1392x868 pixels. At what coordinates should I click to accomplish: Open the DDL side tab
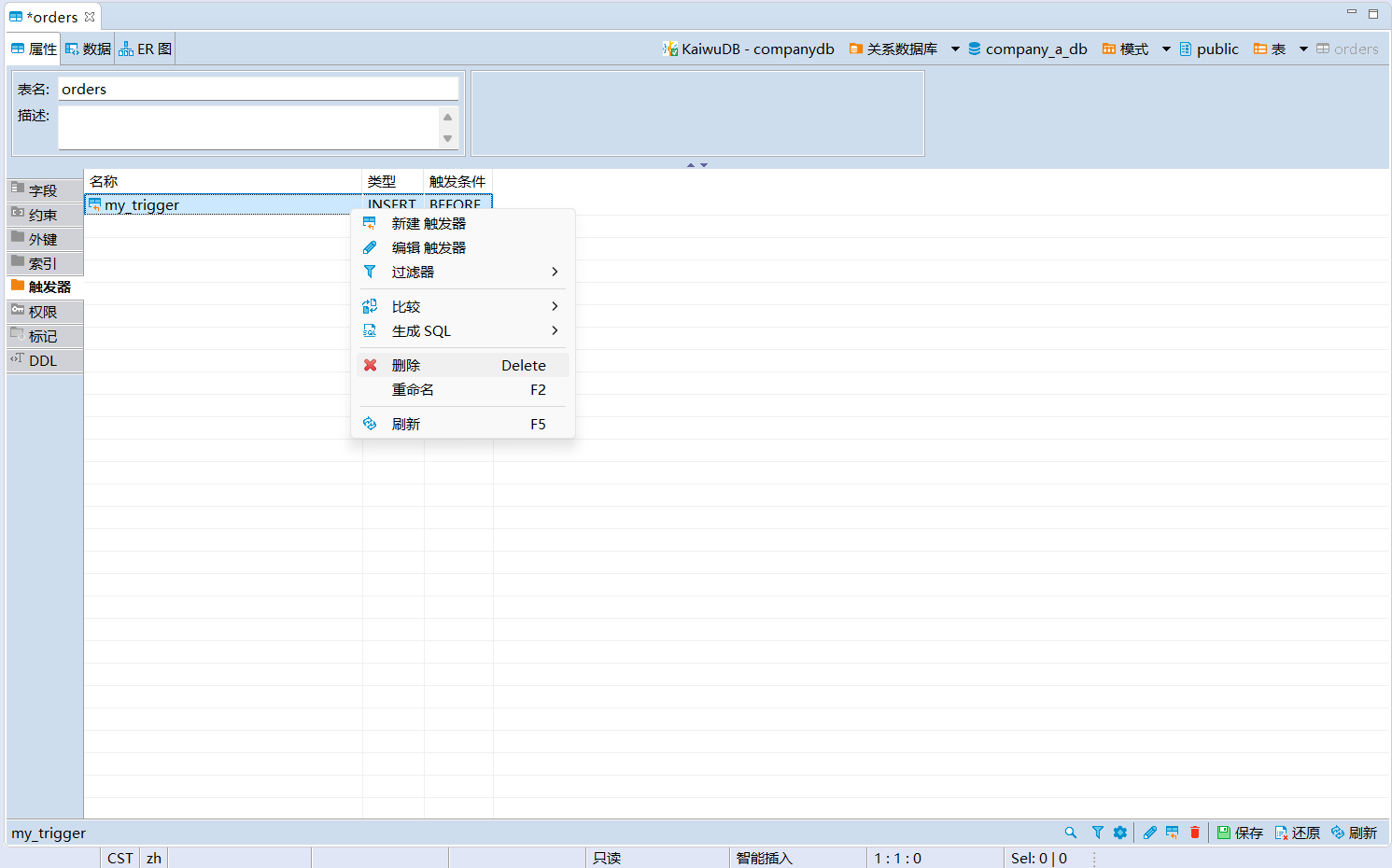[43, 360]
